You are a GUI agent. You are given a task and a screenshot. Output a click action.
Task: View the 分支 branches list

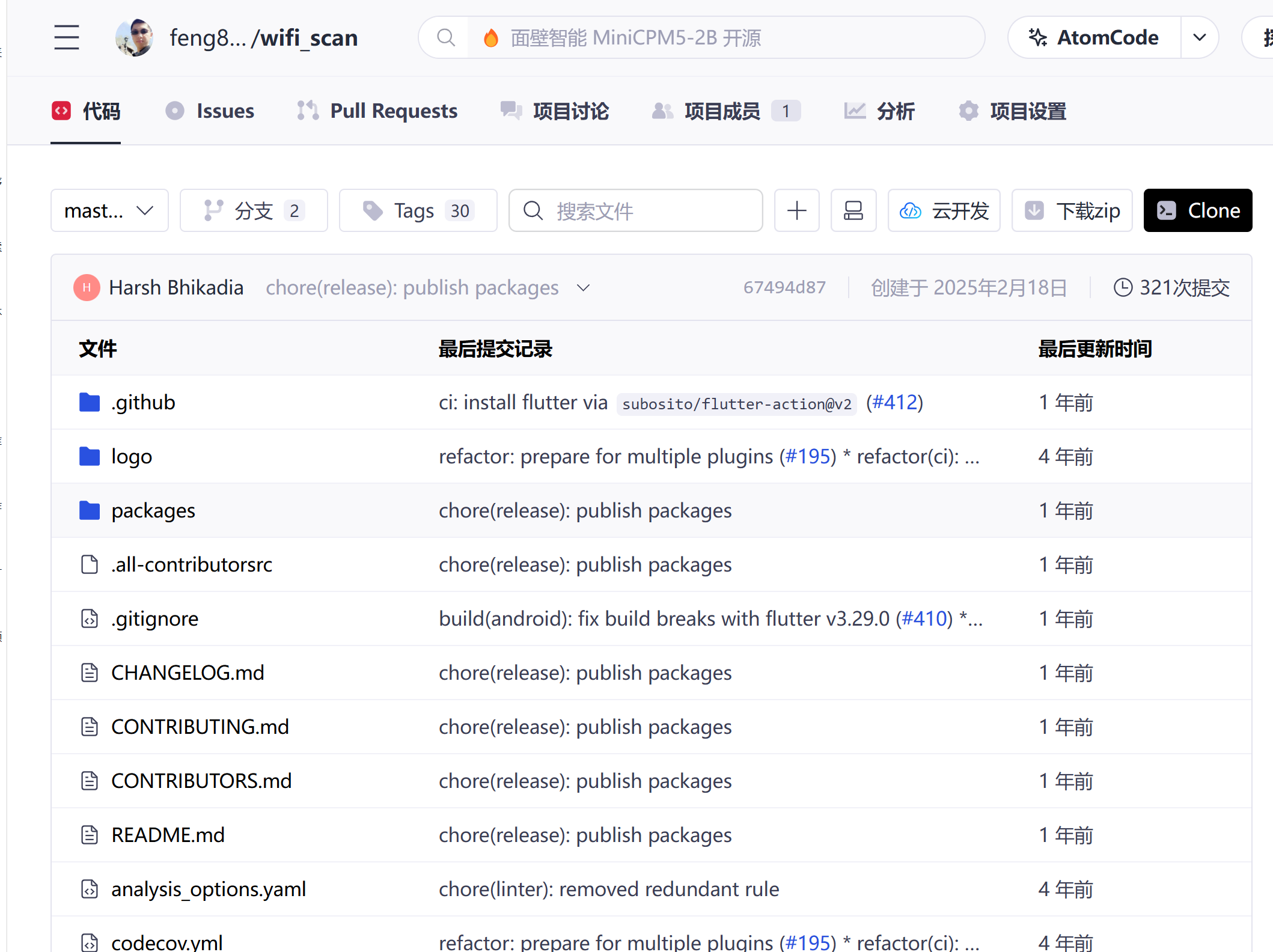point(254,210)
